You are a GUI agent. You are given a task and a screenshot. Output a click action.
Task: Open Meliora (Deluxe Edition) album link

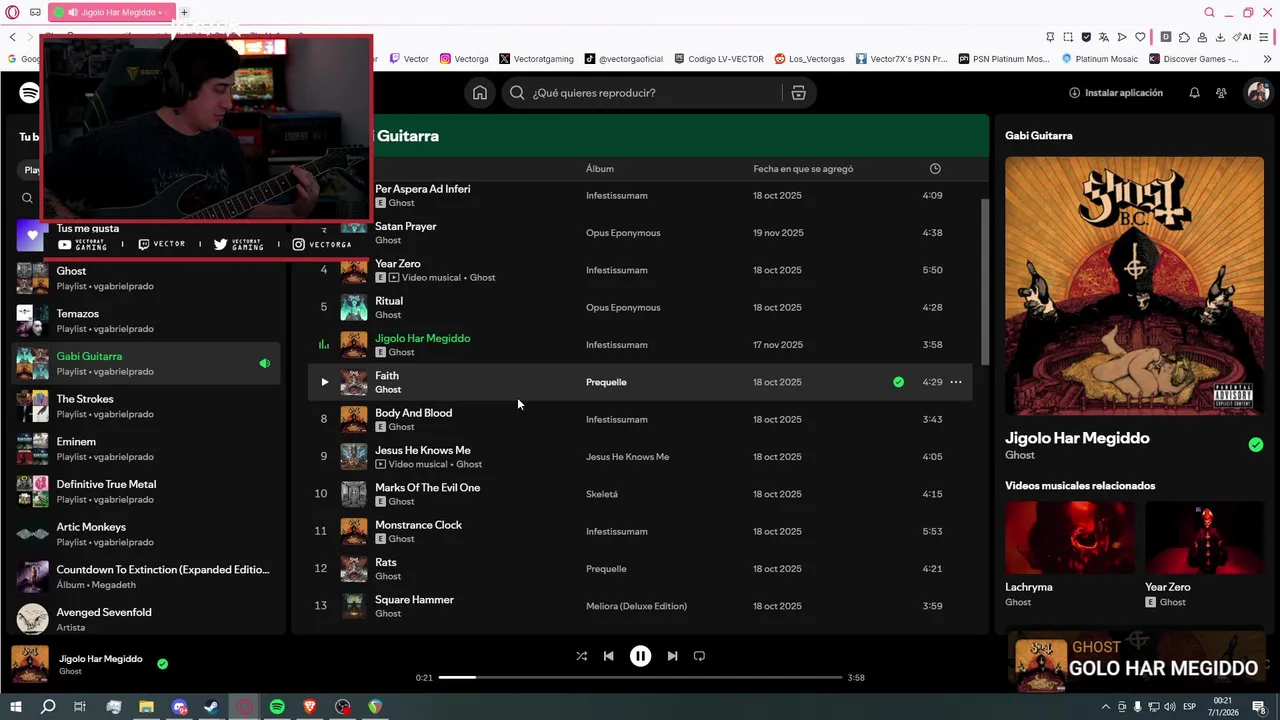click(x=636, y=606)
